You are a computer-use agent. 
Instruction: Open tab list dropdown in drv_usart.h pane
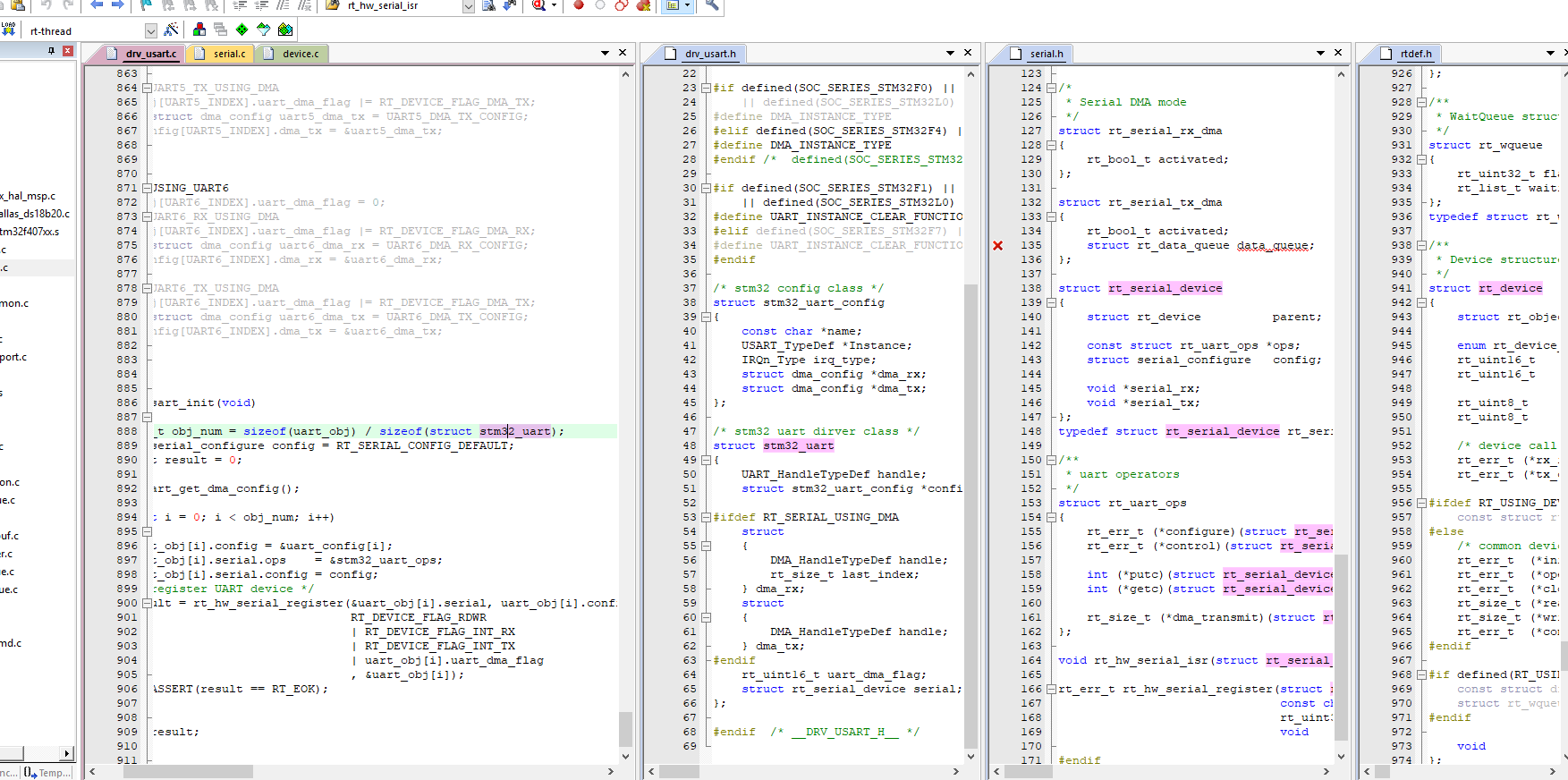tap(950, 54)
